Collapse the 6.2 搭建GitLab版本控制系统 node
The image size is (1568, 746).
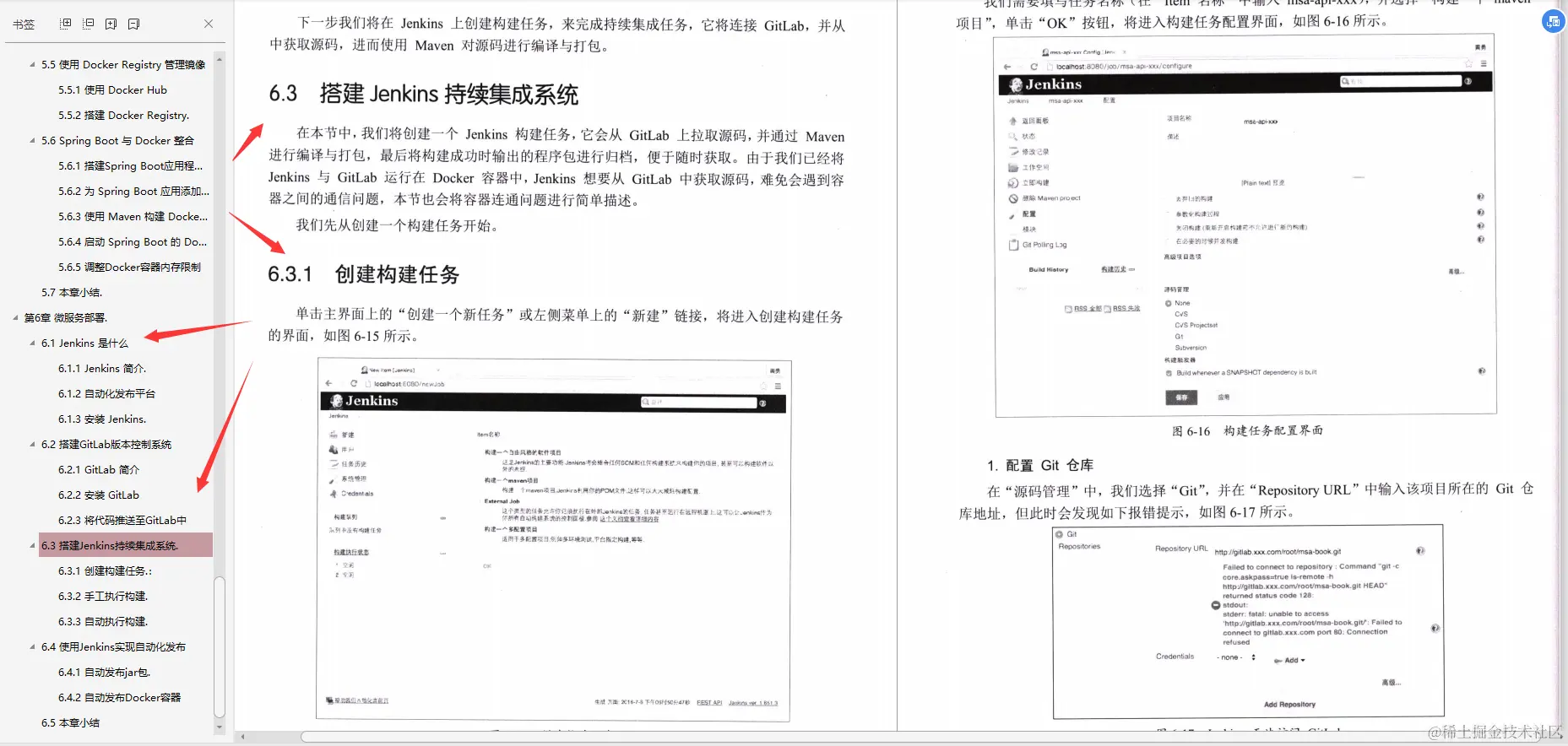click(x=32, y=445)
